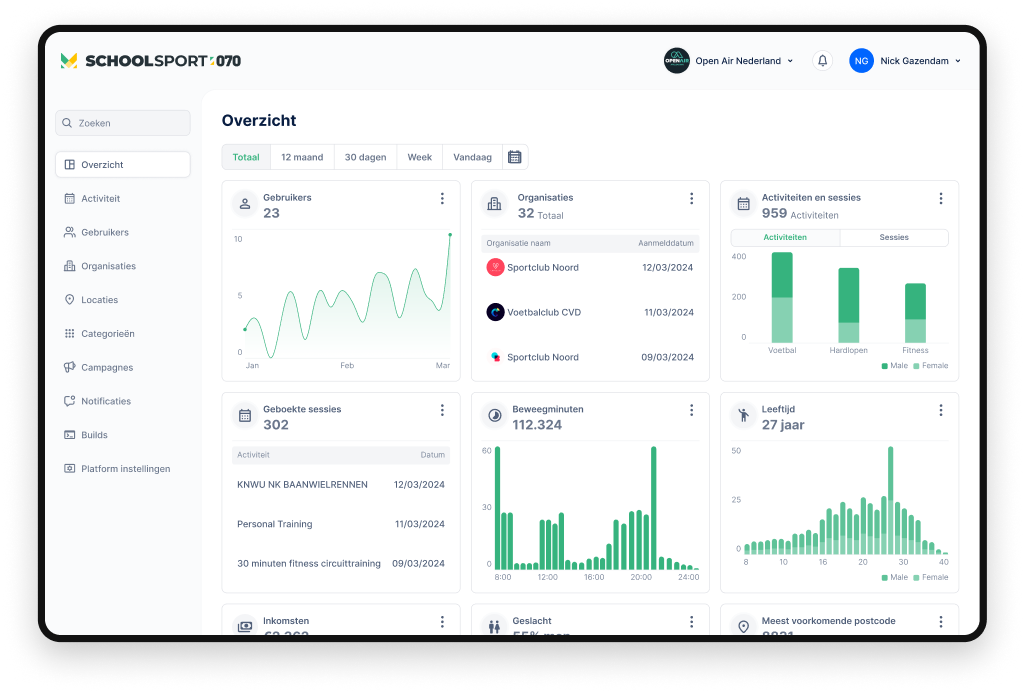Click the Zoeken search field

(123, 123)
